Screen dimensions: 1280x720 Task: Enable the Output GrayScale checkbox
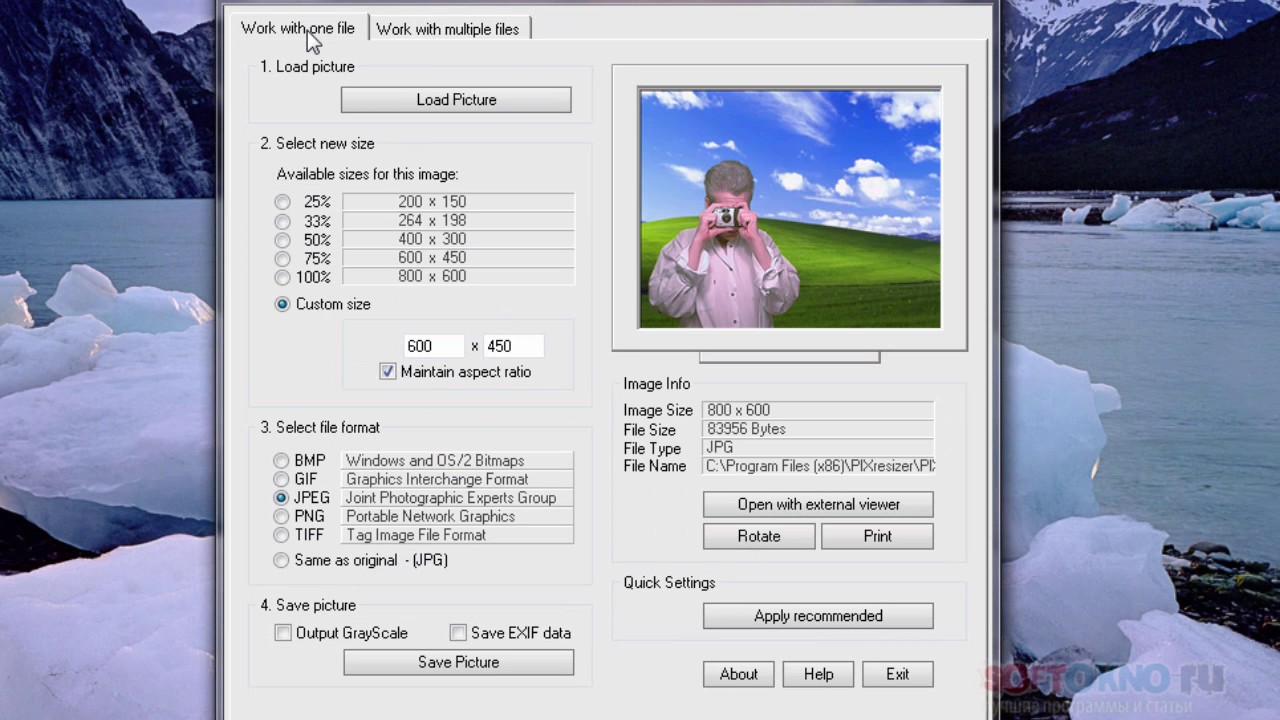click(x=283, y=633)
